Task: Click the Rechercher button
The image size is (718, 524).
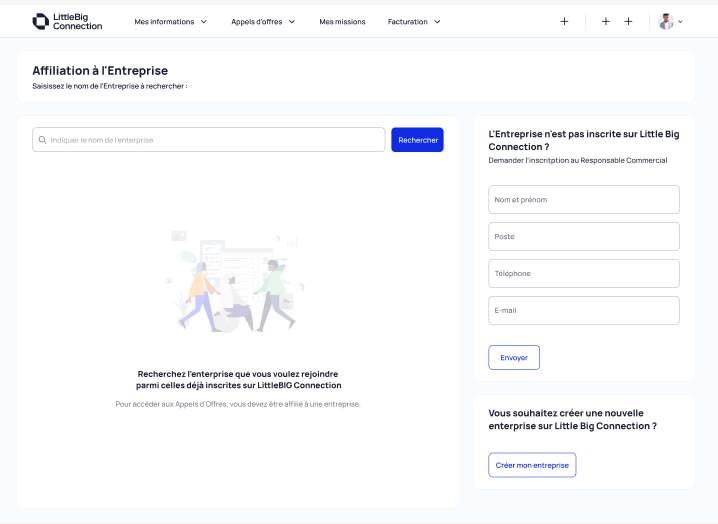Action: pos(418,140)
